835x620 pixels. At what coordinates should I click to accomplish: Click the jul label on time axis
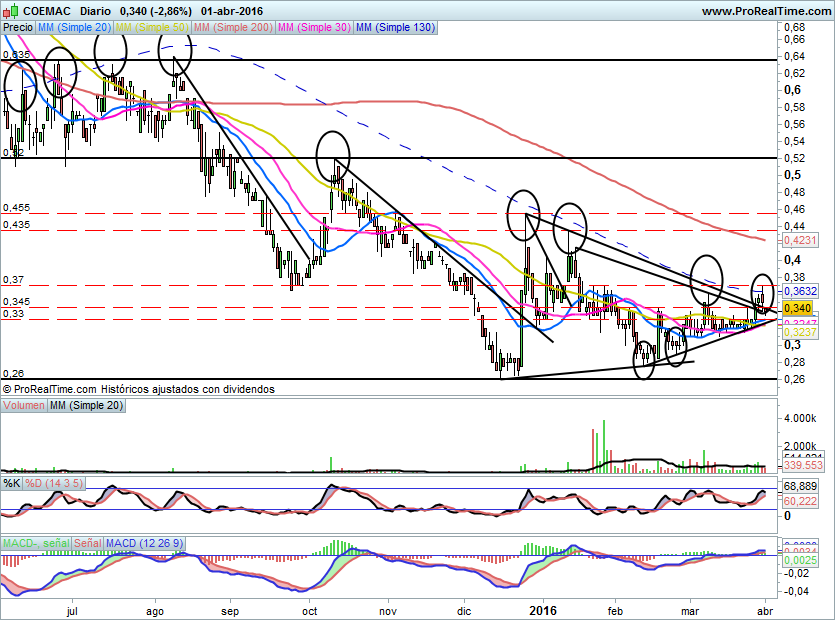coord(72,611)
